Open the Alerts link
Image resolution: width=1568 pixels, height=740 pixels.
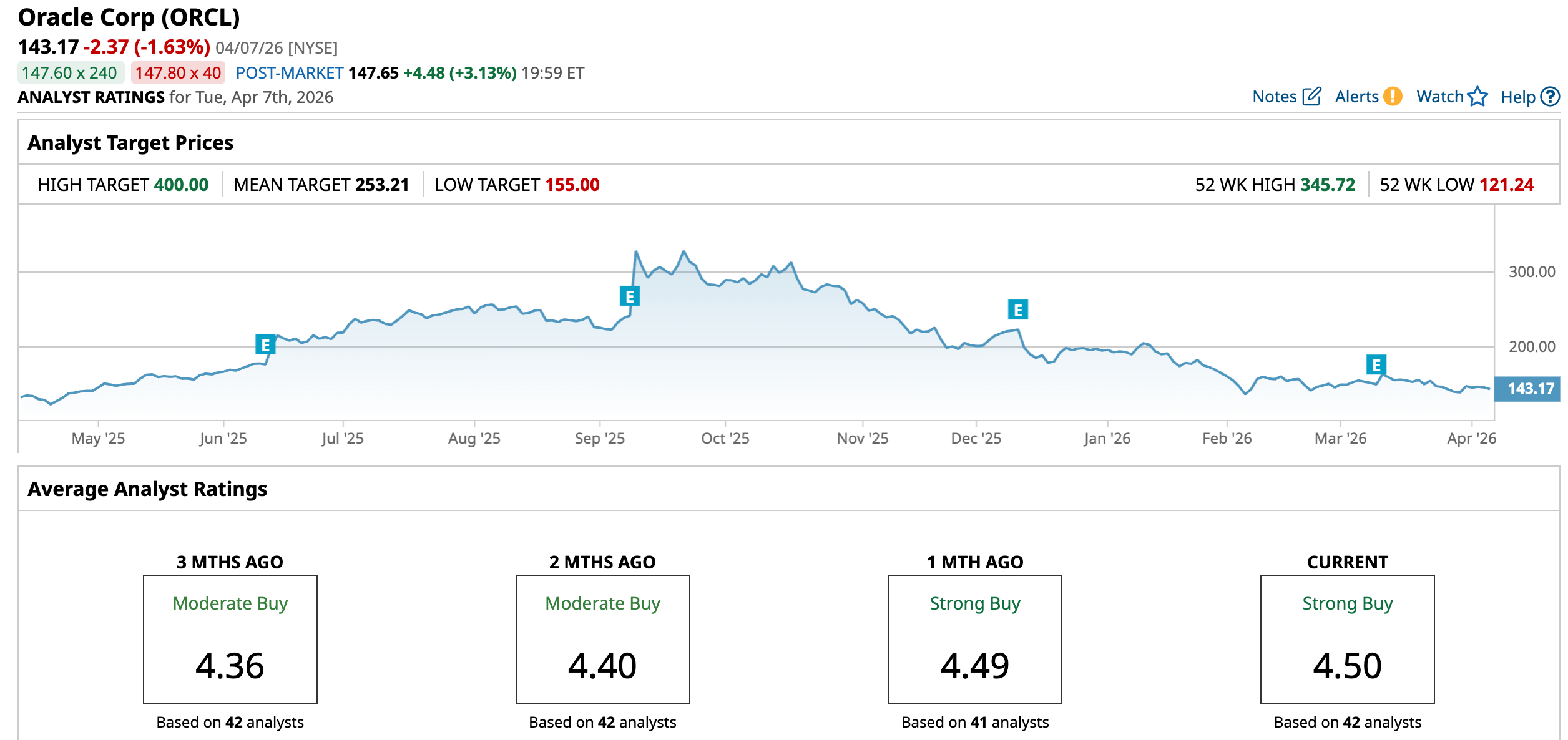1356,97
